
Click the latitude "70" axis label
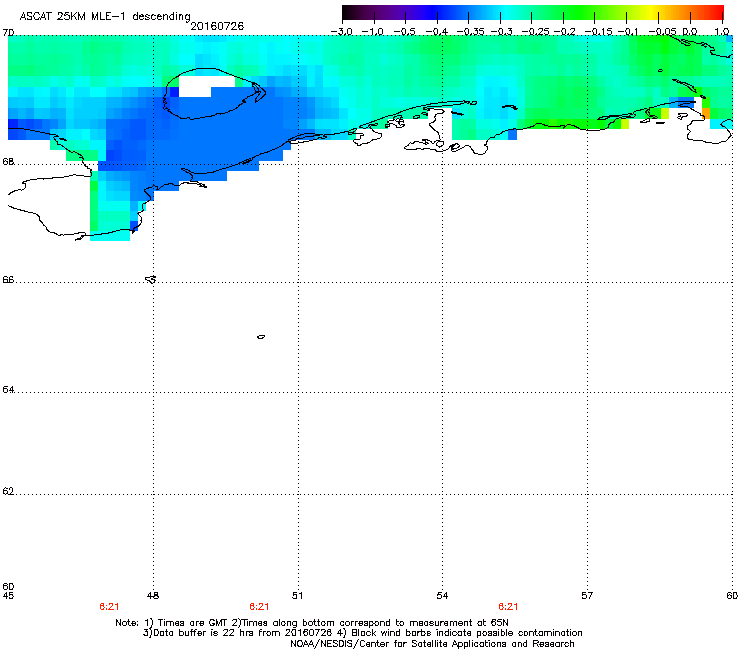(x=8, y=33)
